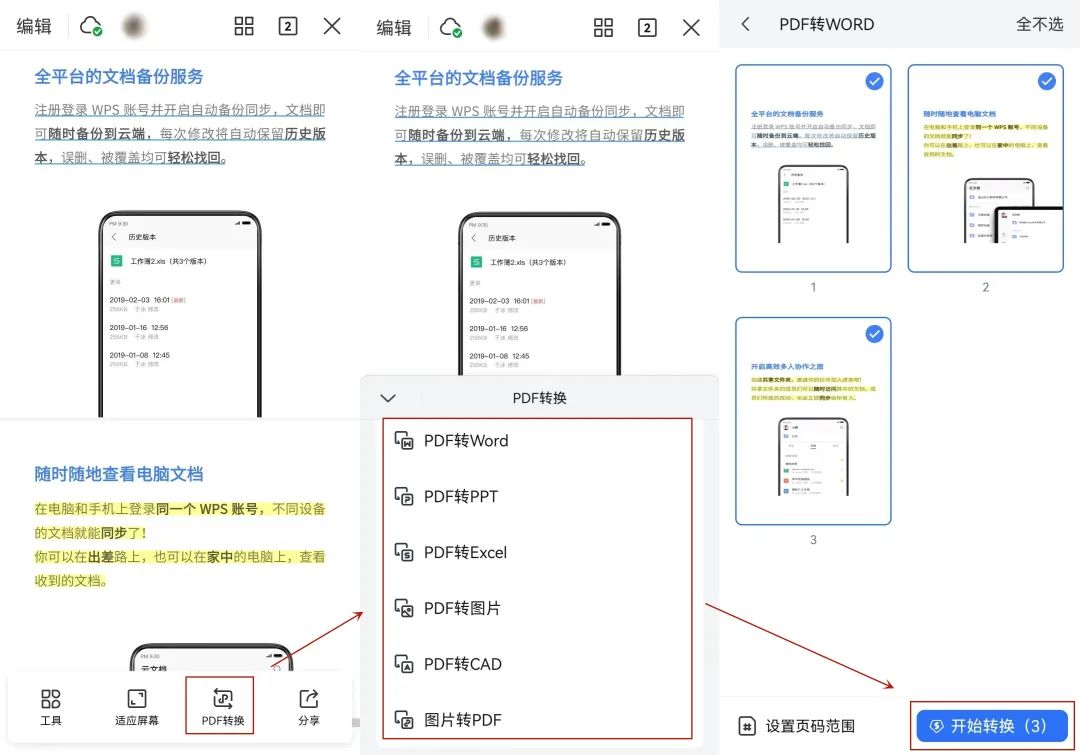The height and width of the screenshot is (755, 1080).
Task: Tap the PDF转换 panel title
Action: (x=539, y=398)
